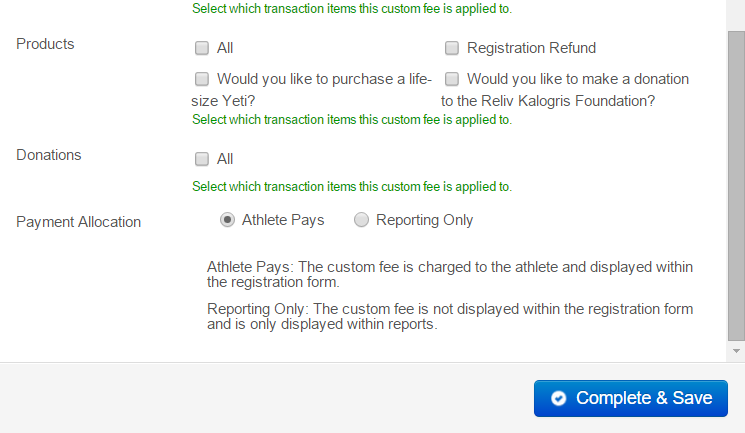Select the Athlete Pays radio button
This screenshot has width=745, height=433.
point(228,220)
